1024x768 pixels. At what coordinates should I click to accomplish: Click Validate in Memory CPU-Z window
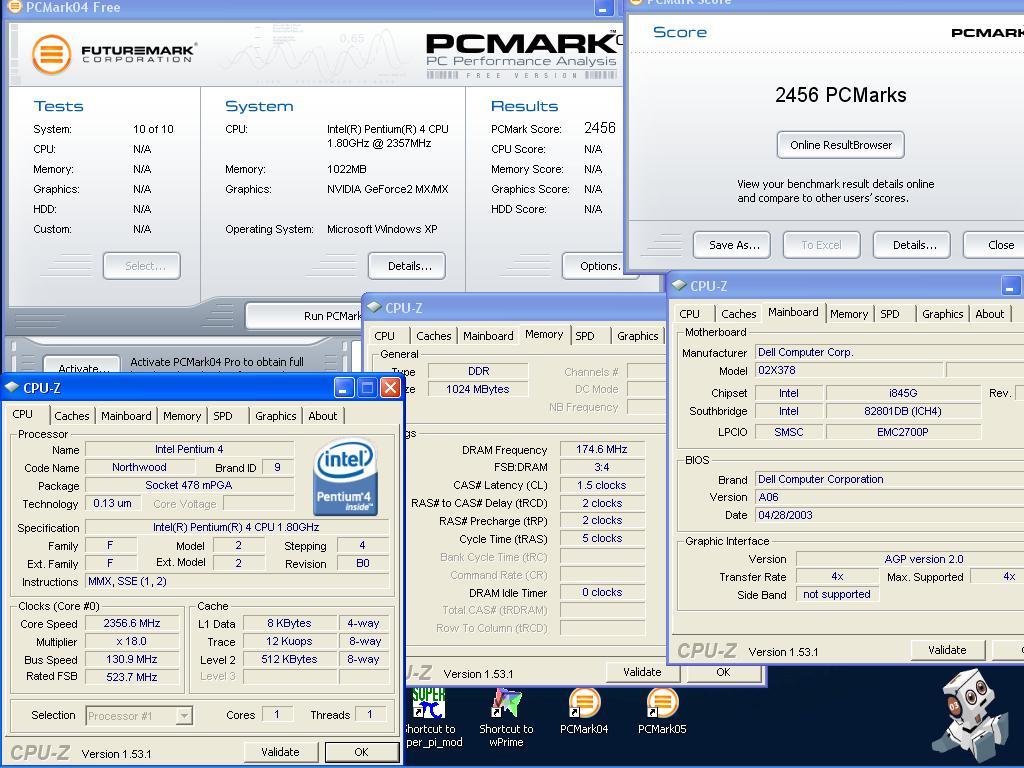642,672
